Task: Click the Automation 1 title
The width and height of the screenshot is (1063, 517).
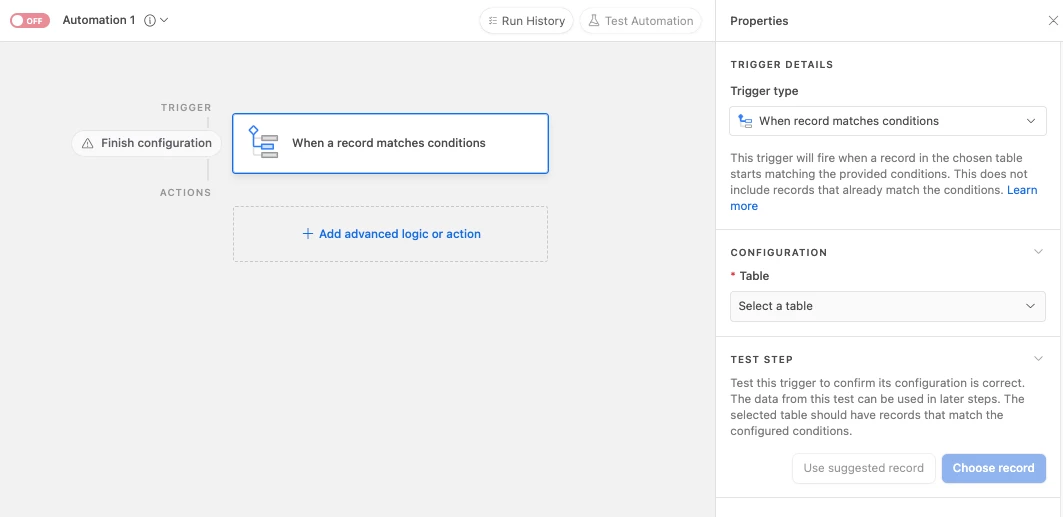Action: tap(98, 20)
